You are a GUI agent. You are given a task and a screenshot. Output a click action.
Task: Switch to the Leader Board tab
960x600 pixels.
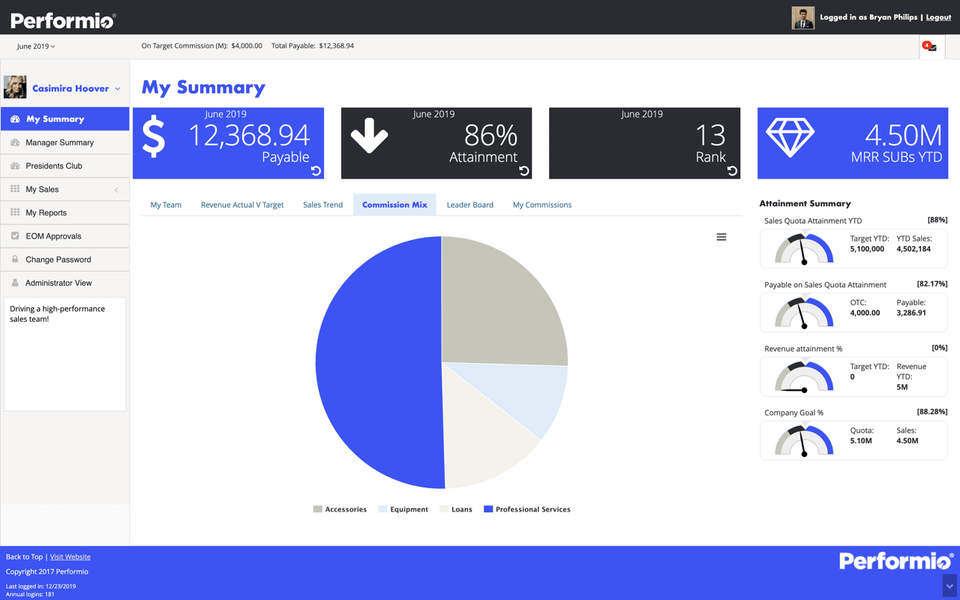pyautogui.click(x=469, y=205)
